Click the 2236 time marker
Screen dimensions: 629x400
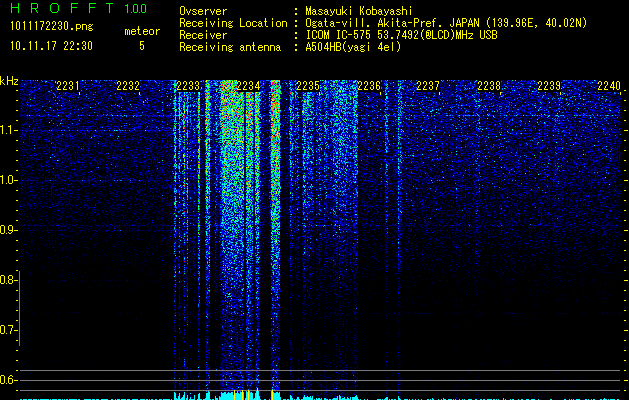[x=369, y=86]
